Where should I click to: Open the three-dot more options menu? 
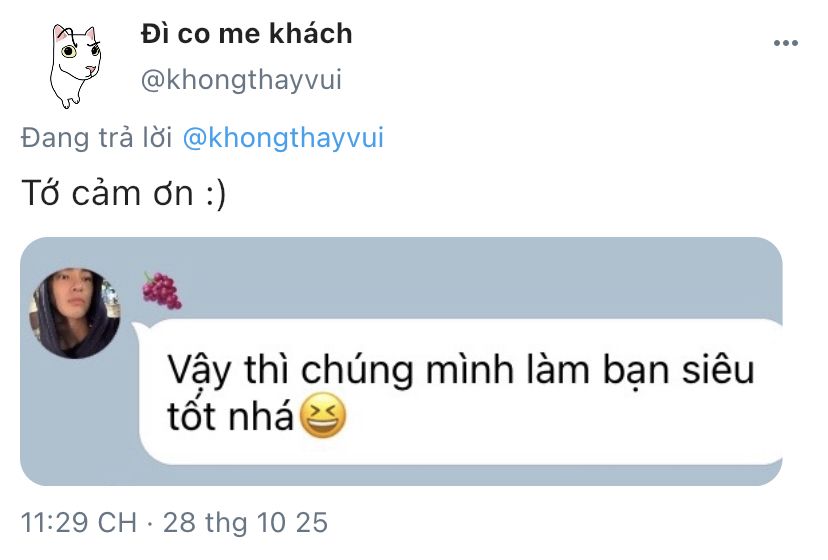pos(785,44)
